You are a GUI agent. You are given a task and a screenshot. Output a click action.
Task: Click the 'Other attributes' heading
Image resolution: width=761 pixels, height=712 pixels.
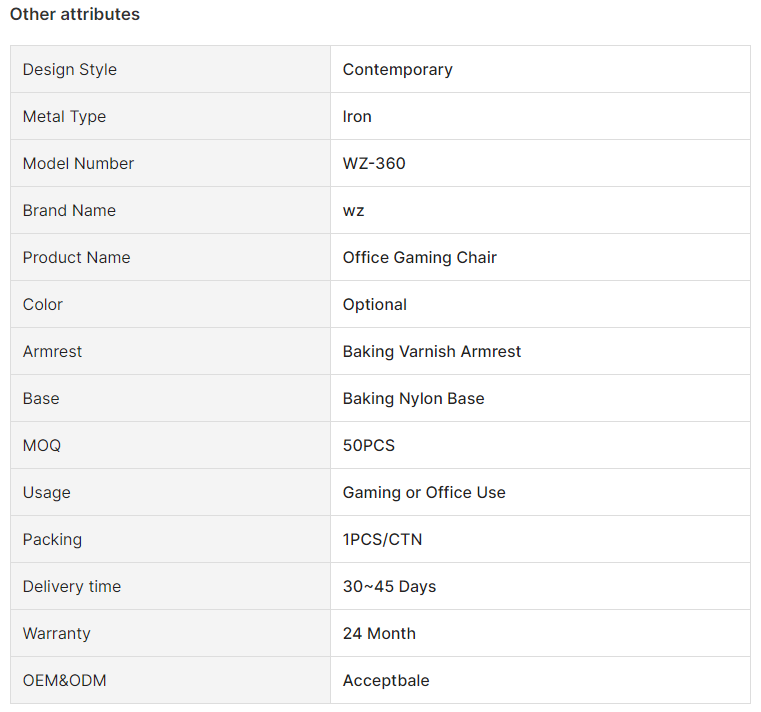75,14
